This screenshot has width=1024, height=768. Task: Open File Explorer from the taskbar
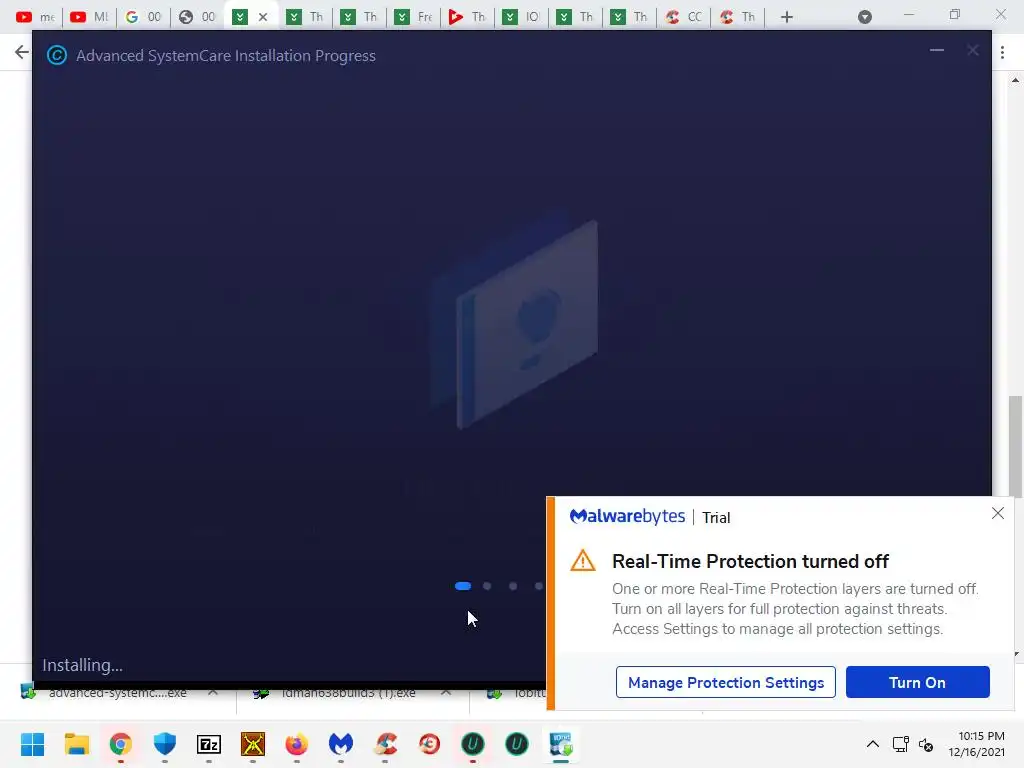[x=76, y=744]
